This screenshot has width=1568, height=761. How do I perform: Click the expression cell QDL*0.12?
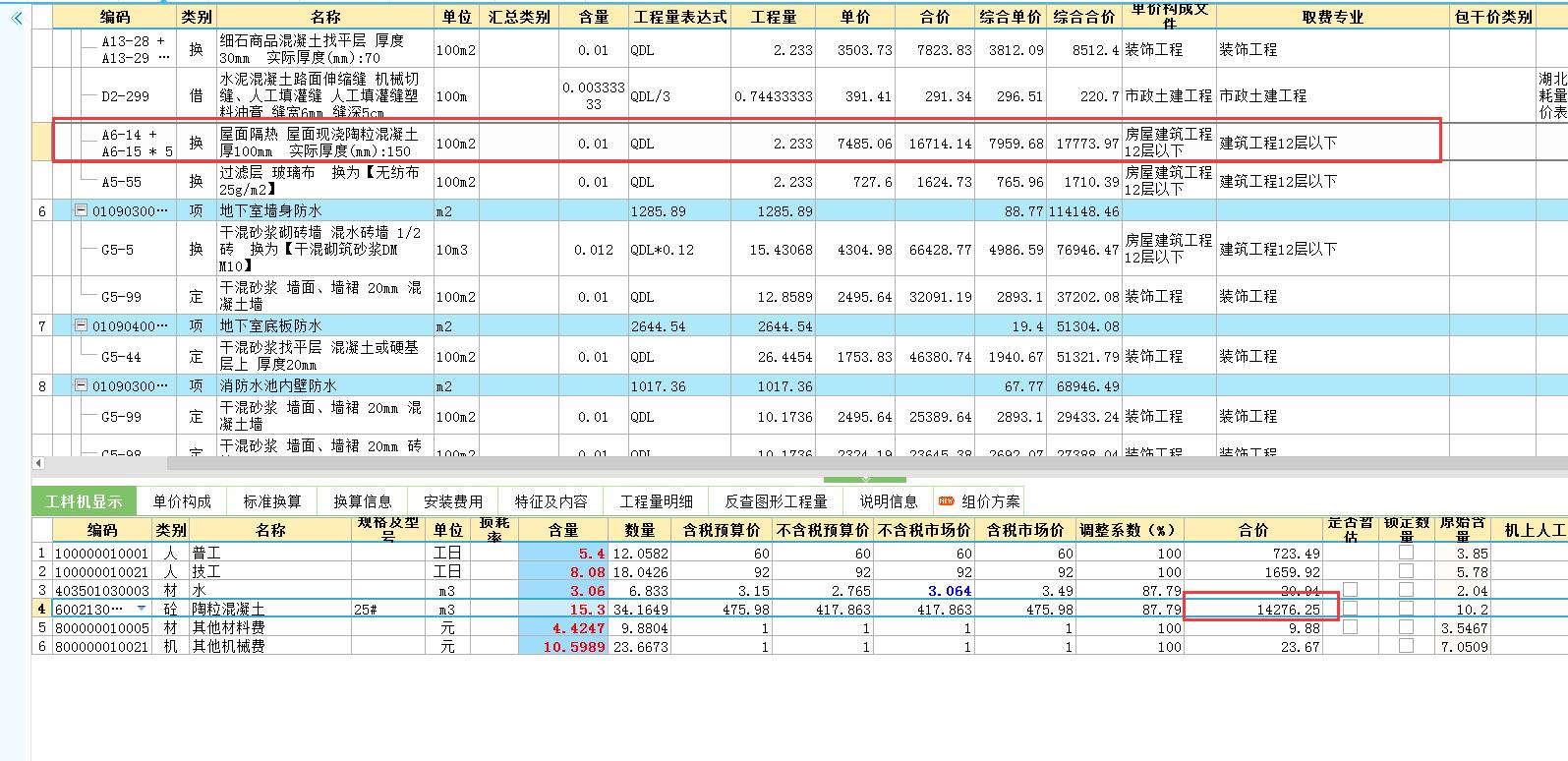[680, 250]
